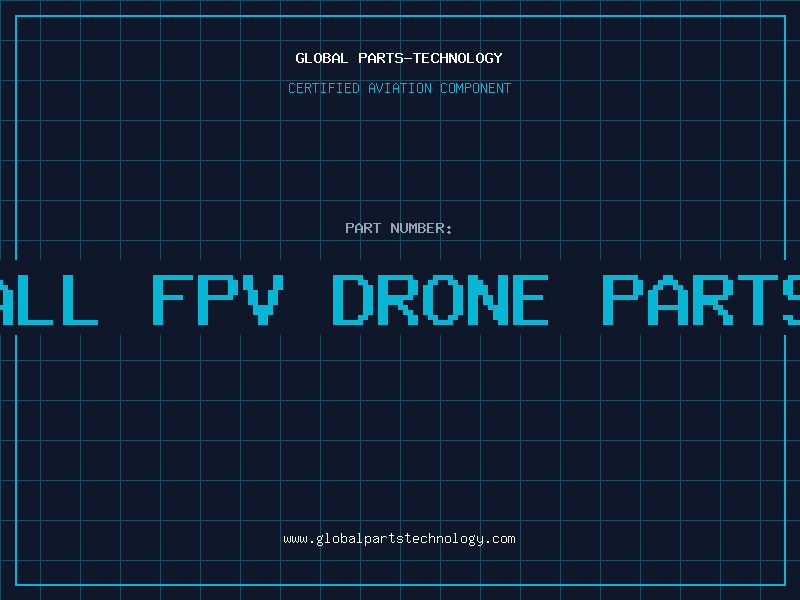
Task: Open the www.globalpartstechnology.com link
Action: pos(399,539)
